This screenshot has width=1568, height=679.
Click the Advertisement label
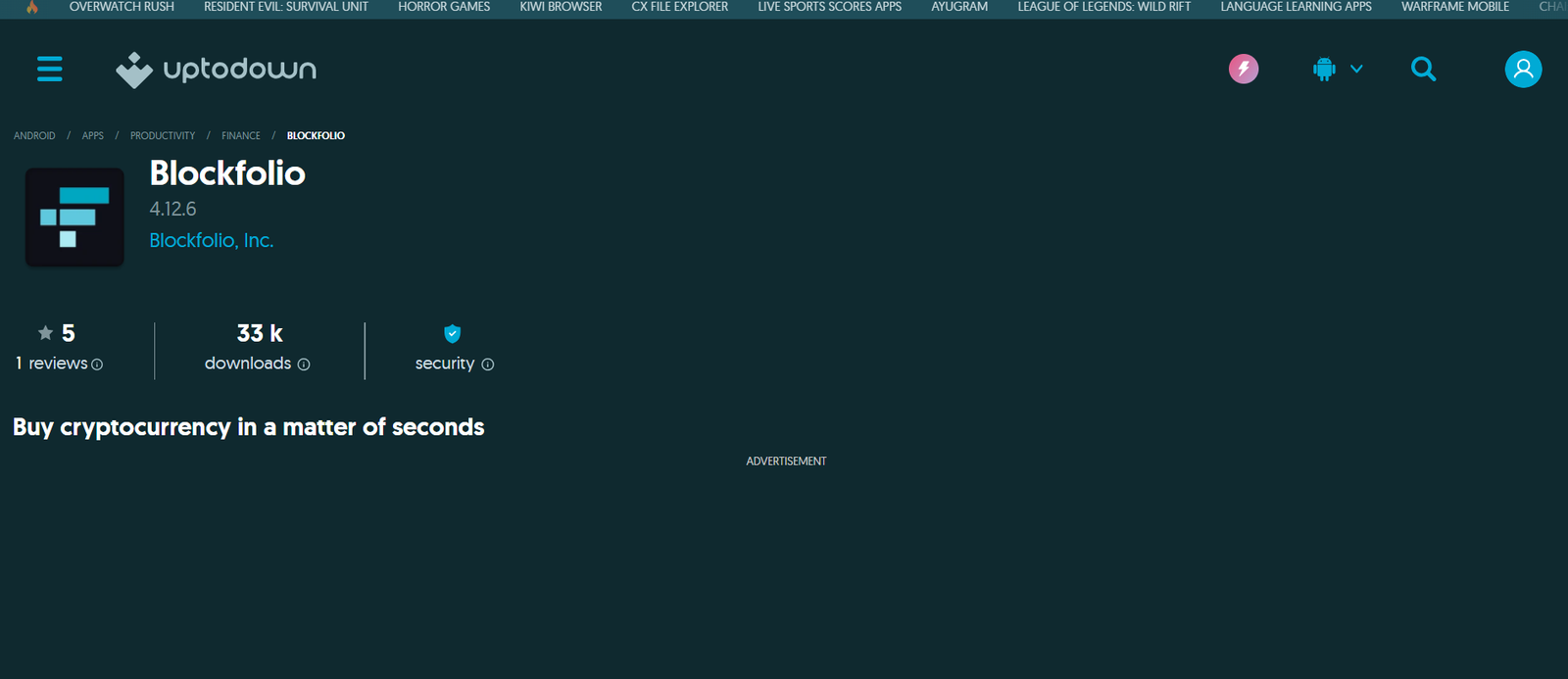pyautogui.click(x=786, y=461)
